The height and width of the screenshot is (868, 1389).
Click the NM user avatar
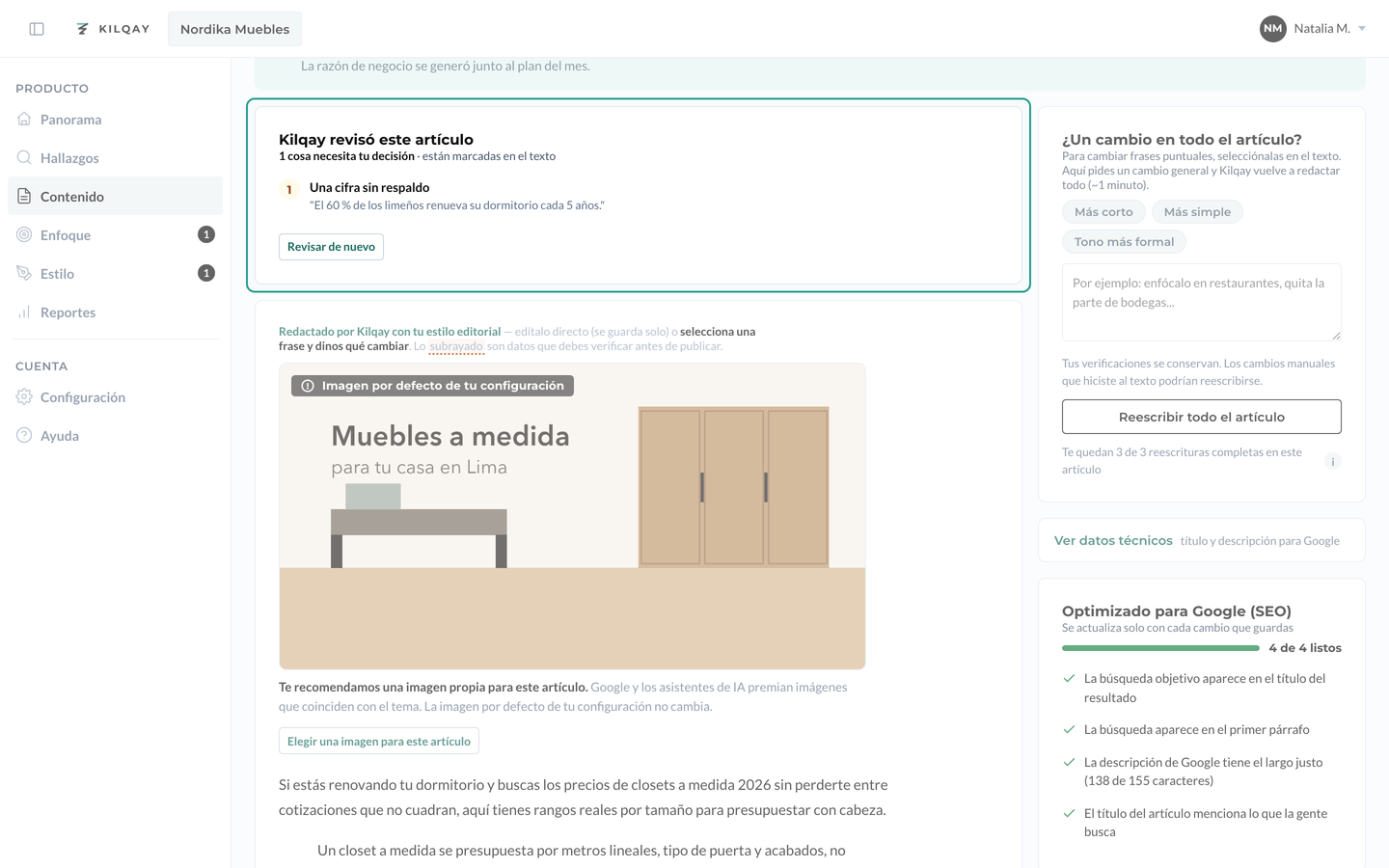point(1273,29)
